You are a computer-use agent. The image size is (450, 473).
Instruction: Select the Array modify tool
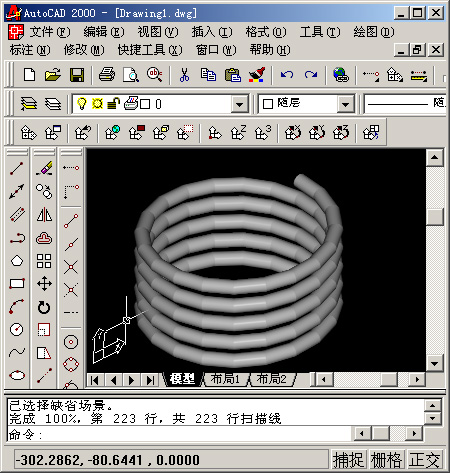click(44, 261)
